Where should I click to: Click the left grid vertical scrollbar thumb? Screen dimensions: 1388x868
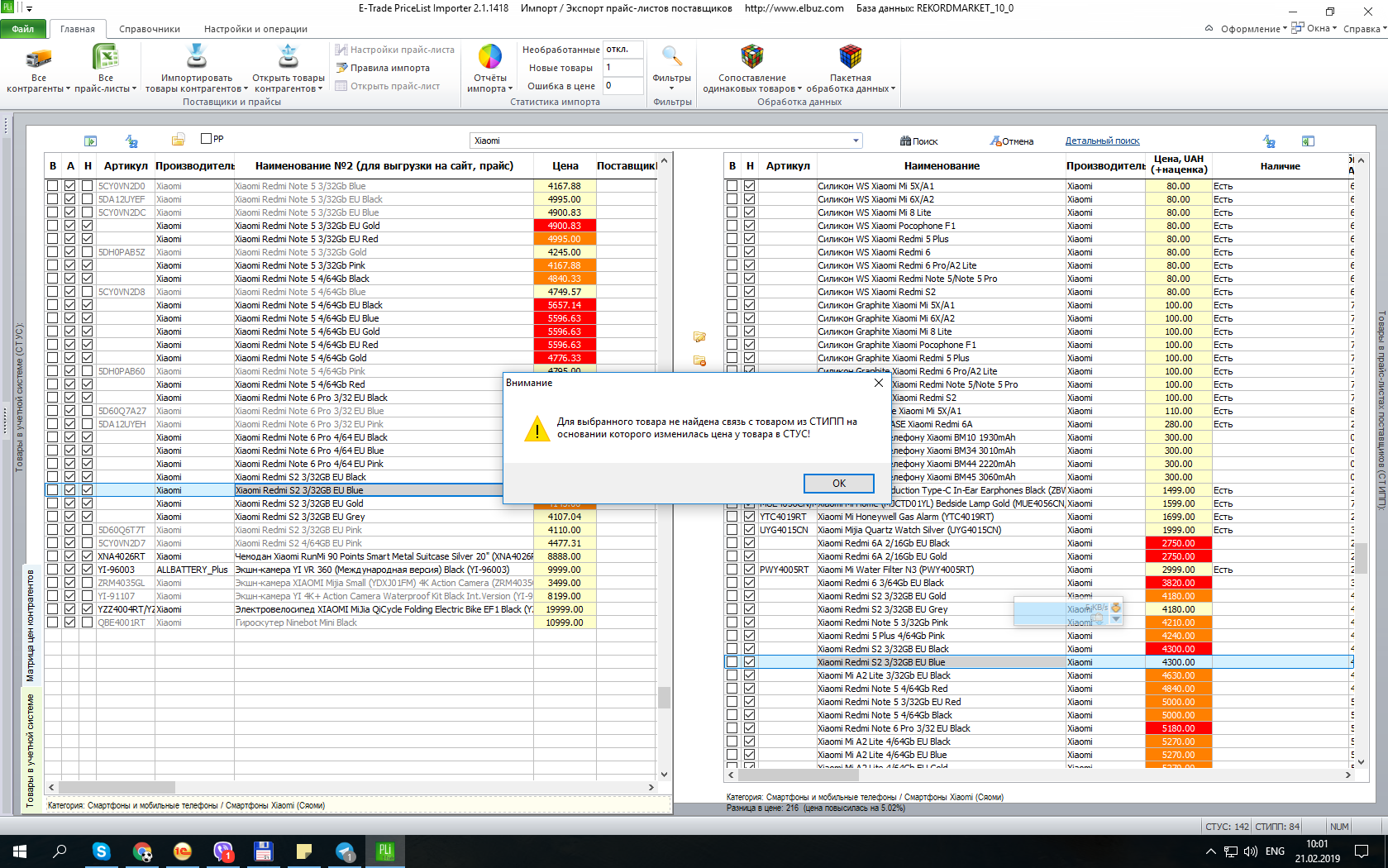664,697
